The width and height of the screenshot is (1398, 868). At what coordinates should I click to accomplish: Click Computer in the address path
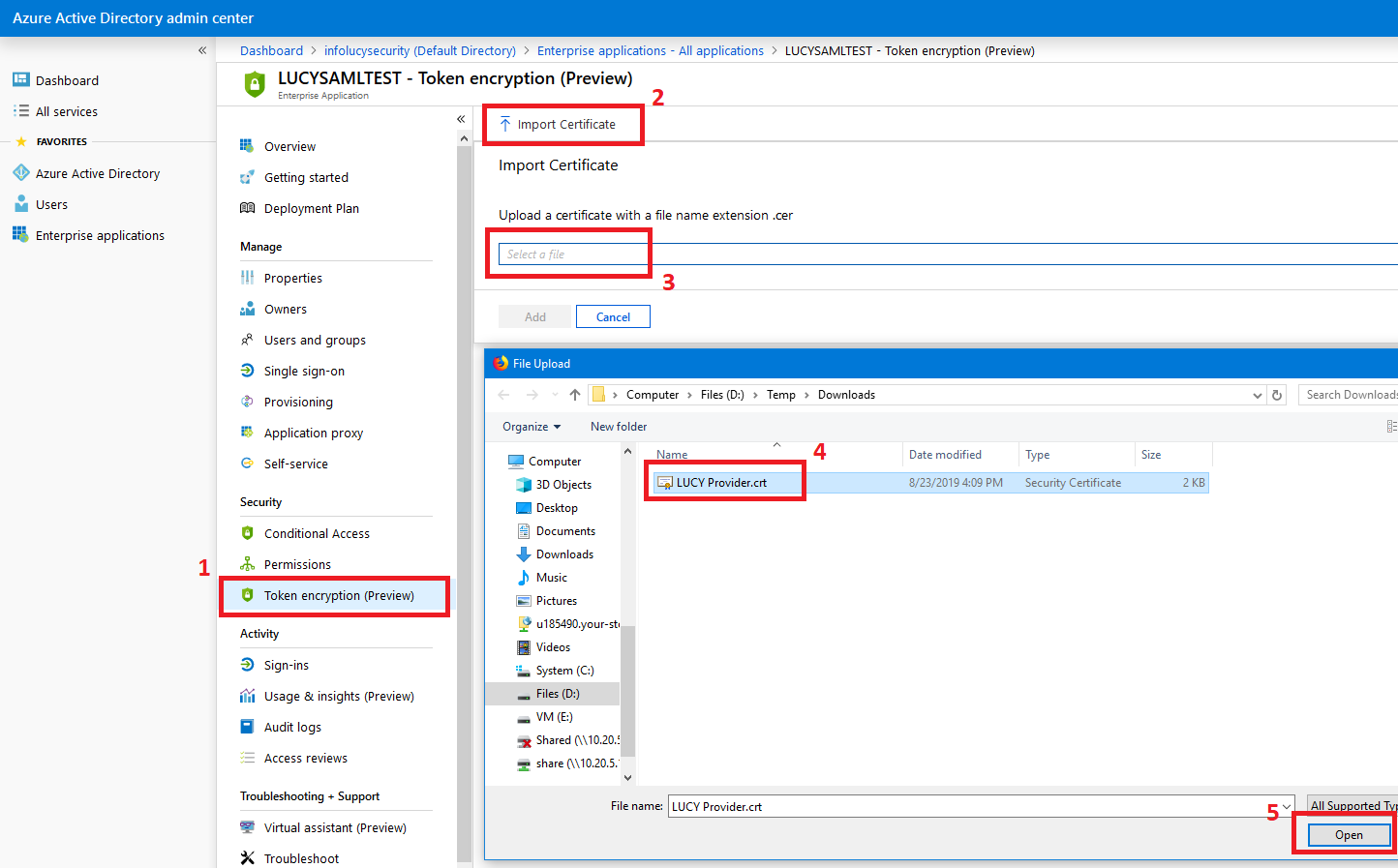pyautogui.click(x=653, y=395)
